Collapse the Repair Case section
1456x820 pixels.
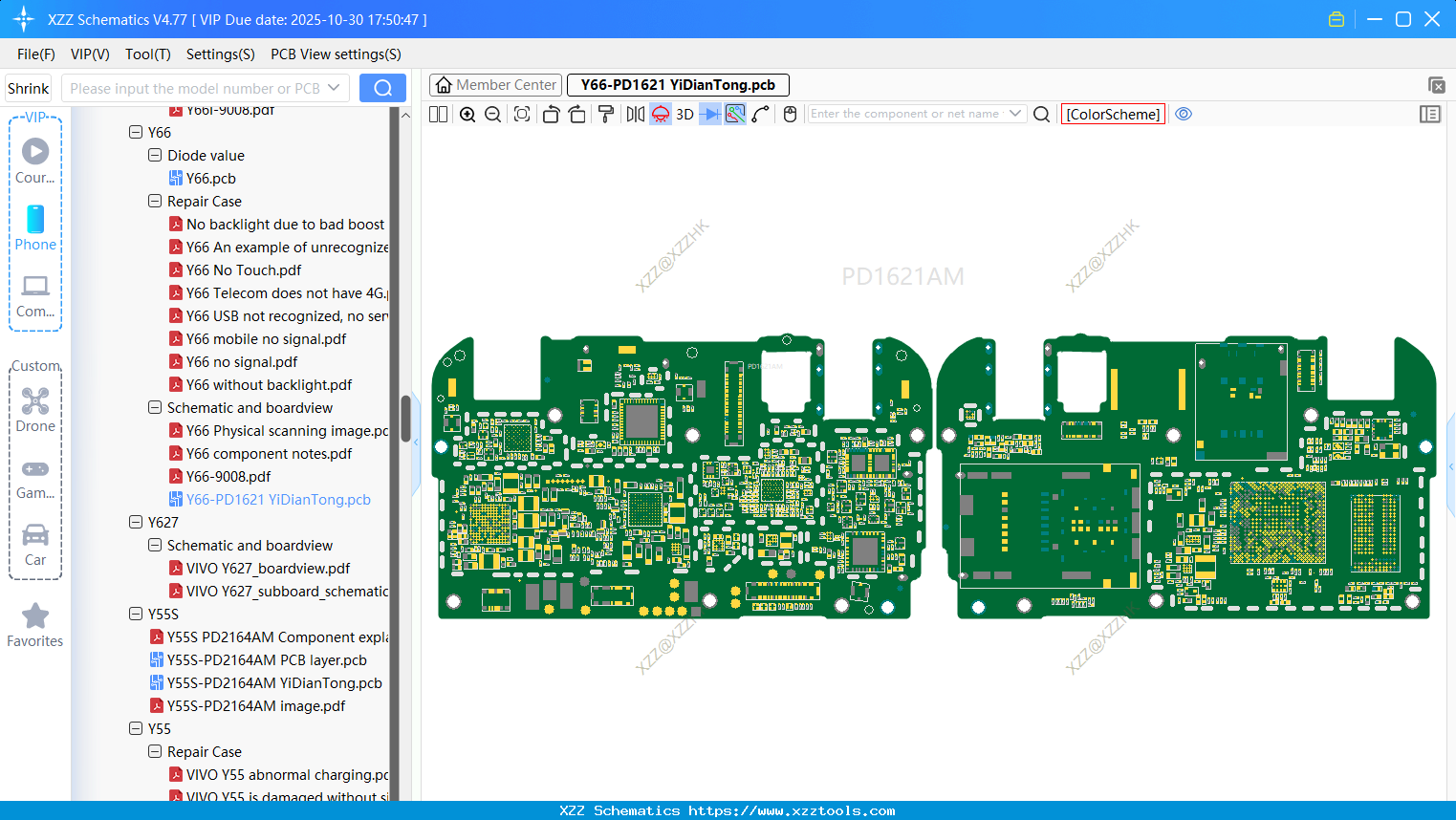(154, 201)
